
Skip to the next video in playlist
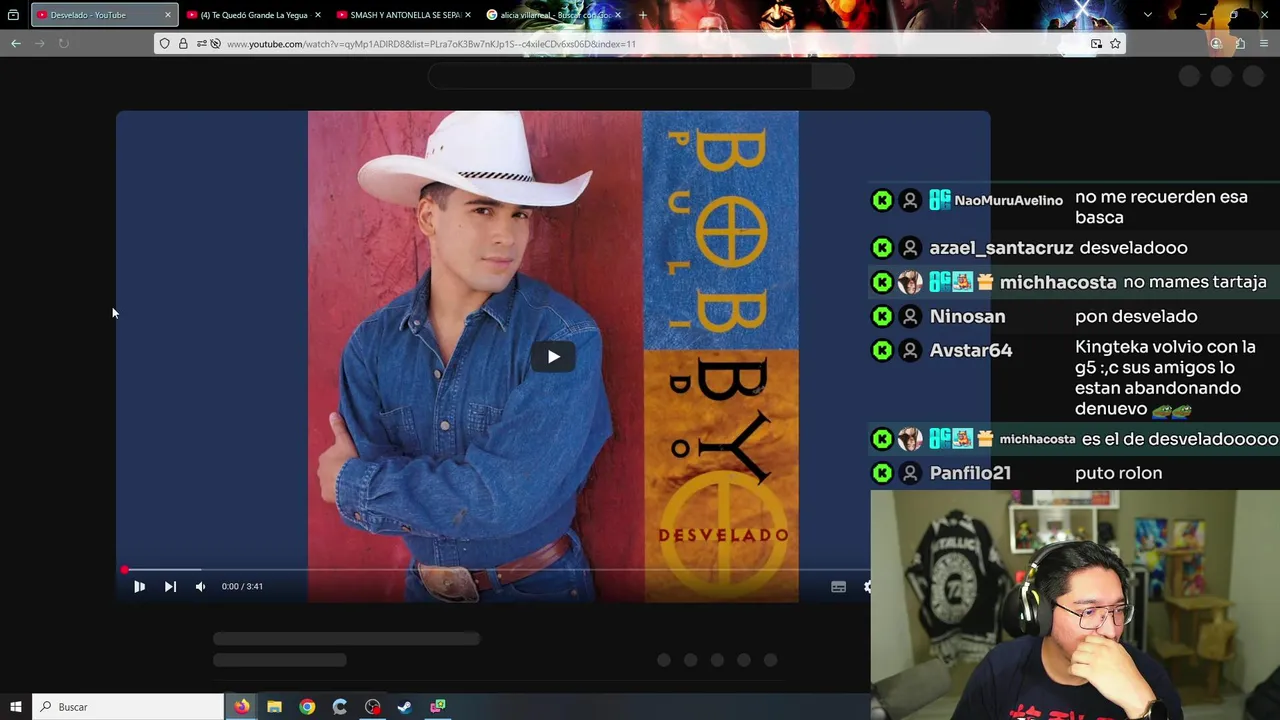click(x=170, y=587)
